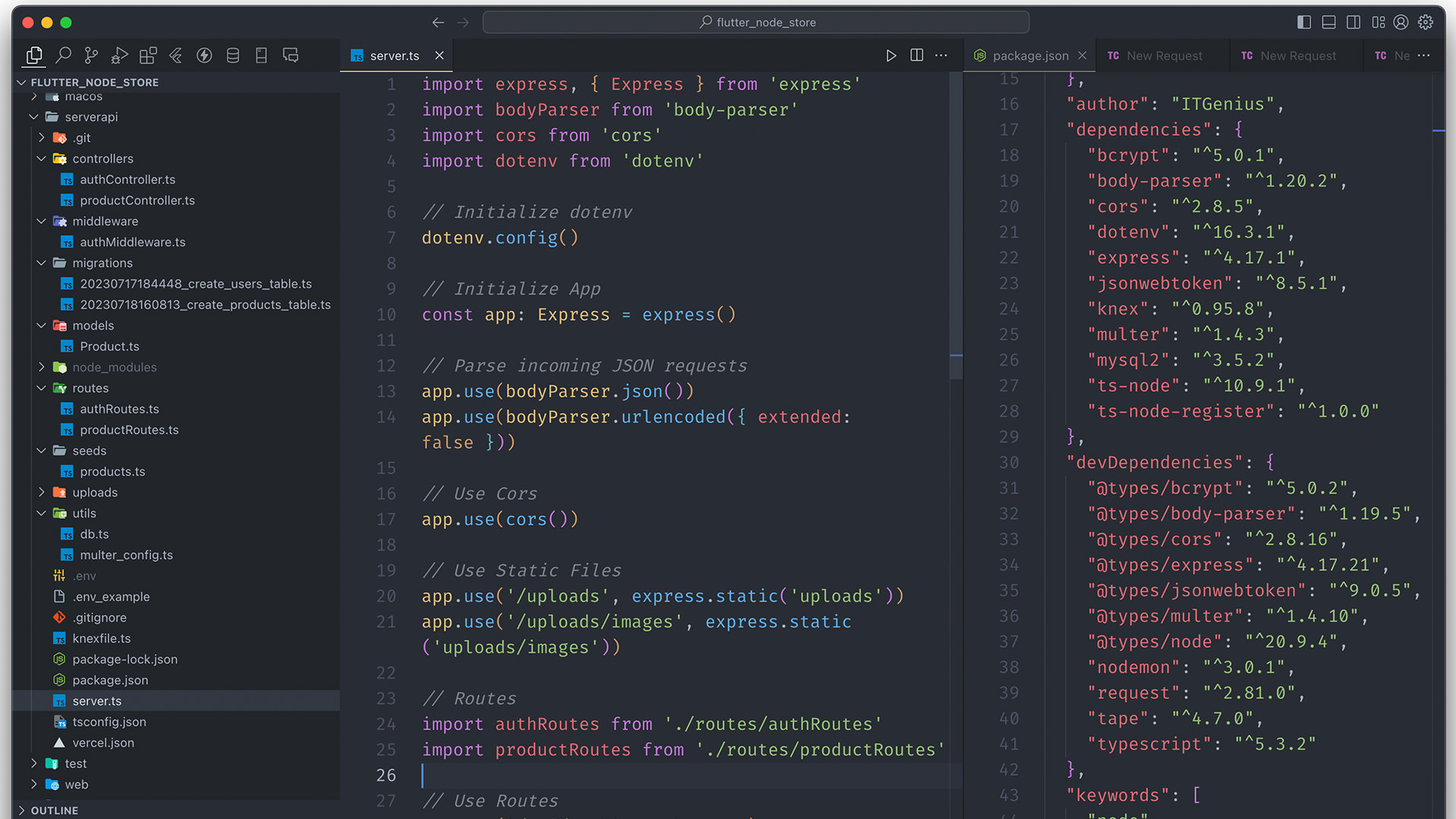
Task: Click the back-arrows icon in the activity bar
Action: (x=176, y=55)
